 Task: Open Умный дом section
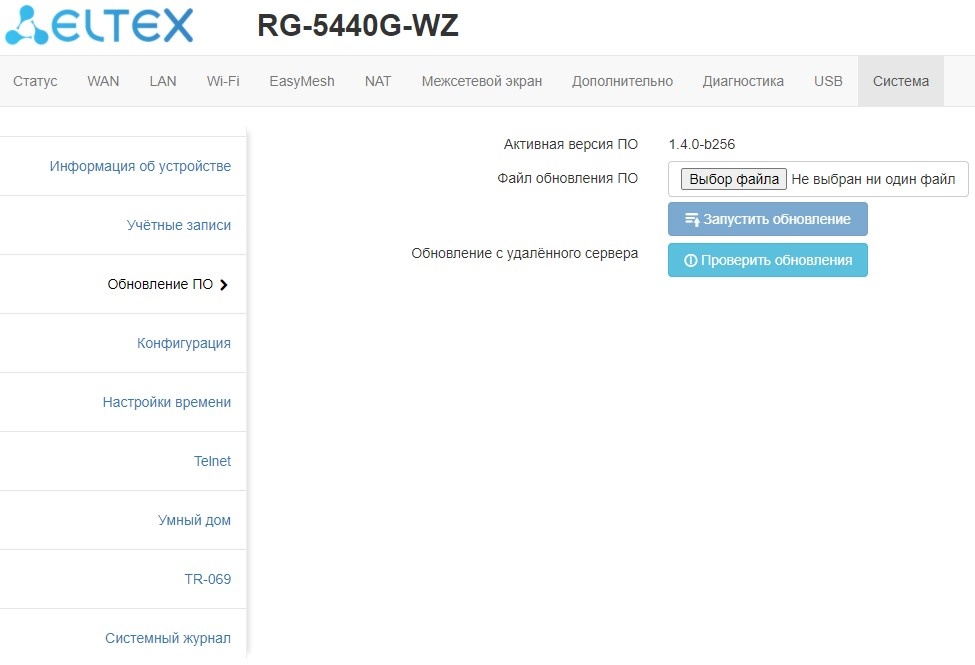194,520
